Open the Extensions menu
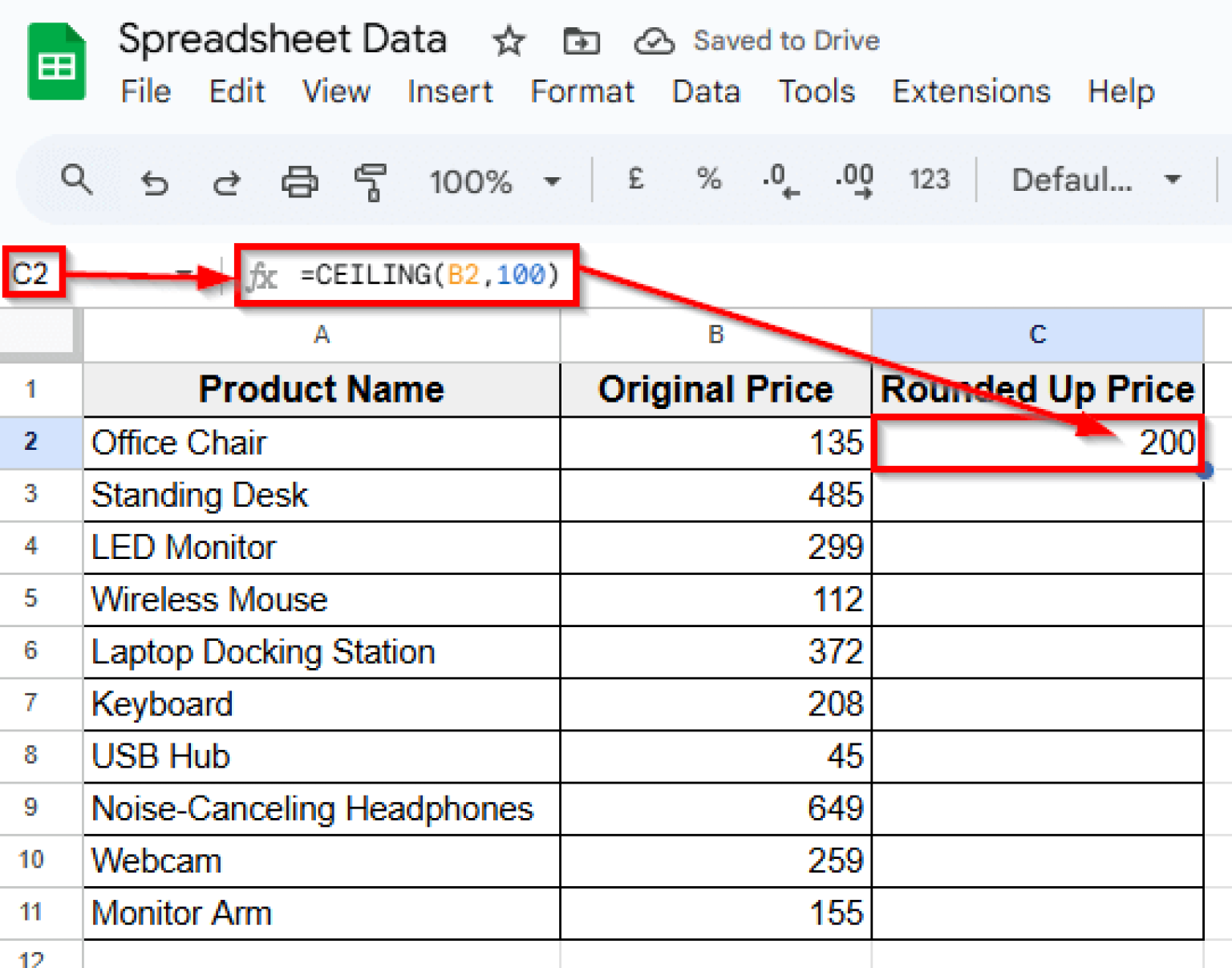 point(971,91)
